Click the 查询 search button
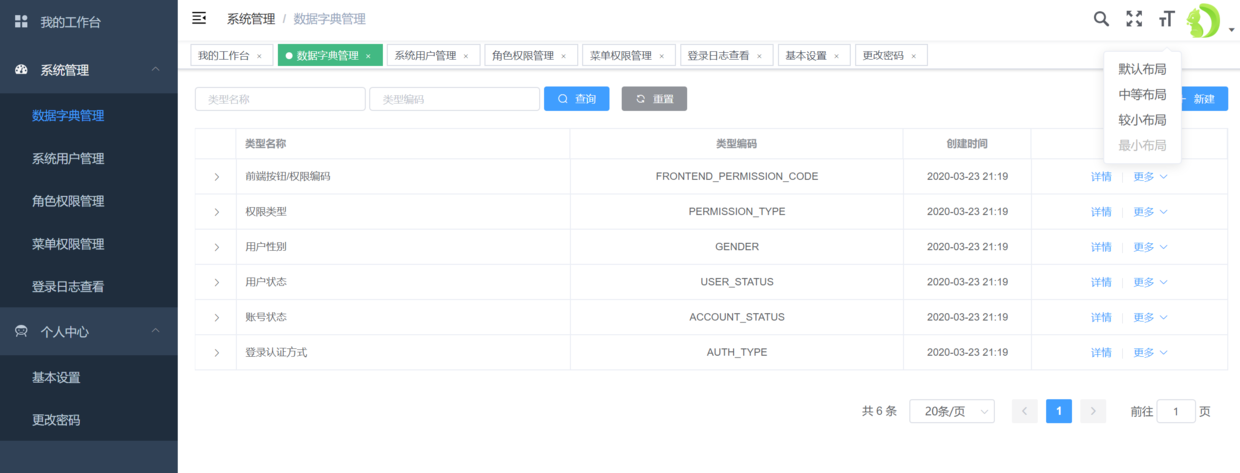 click(x=577, y=99)
